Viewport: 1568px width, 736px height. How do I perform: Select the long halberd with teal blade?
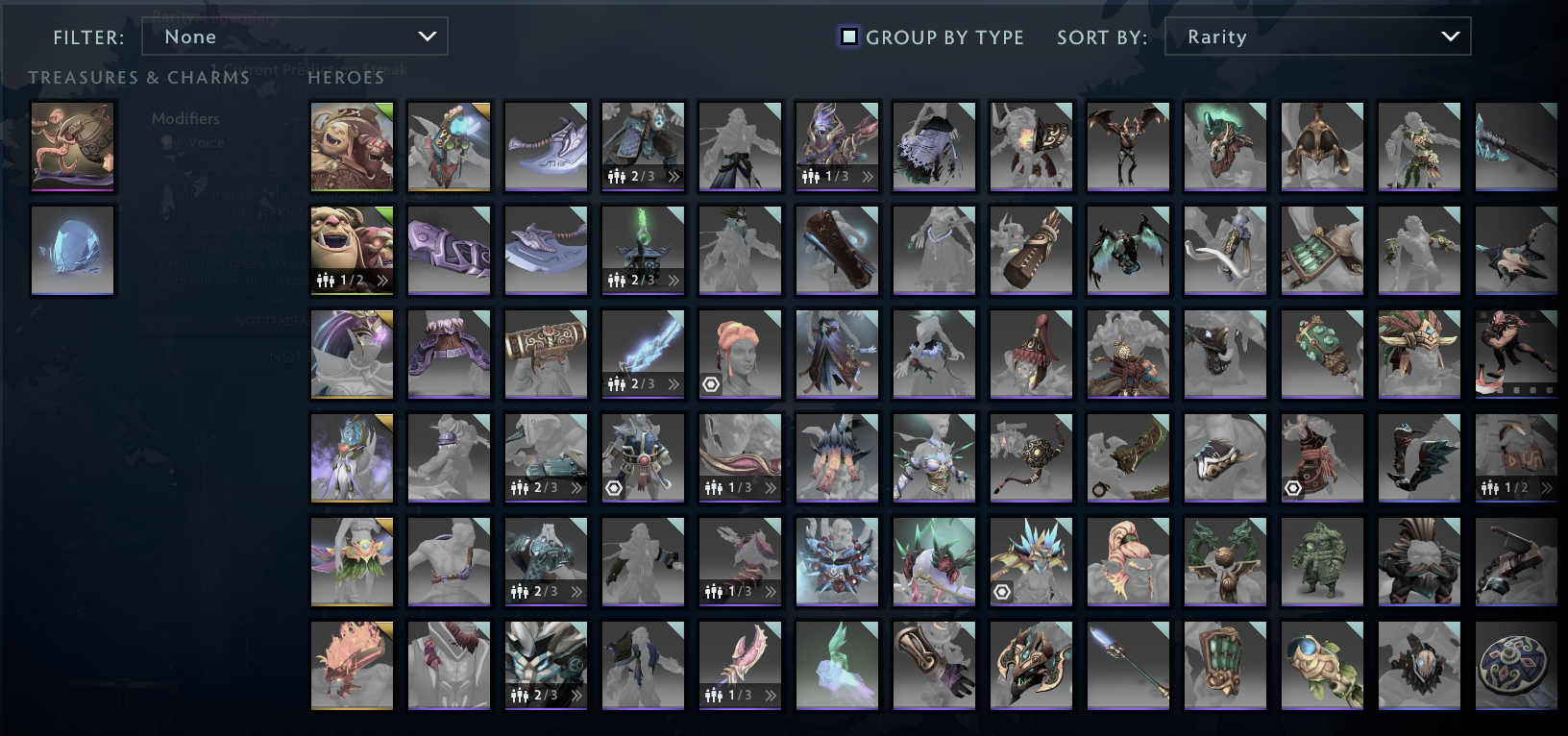click(x=1516, y=147)
